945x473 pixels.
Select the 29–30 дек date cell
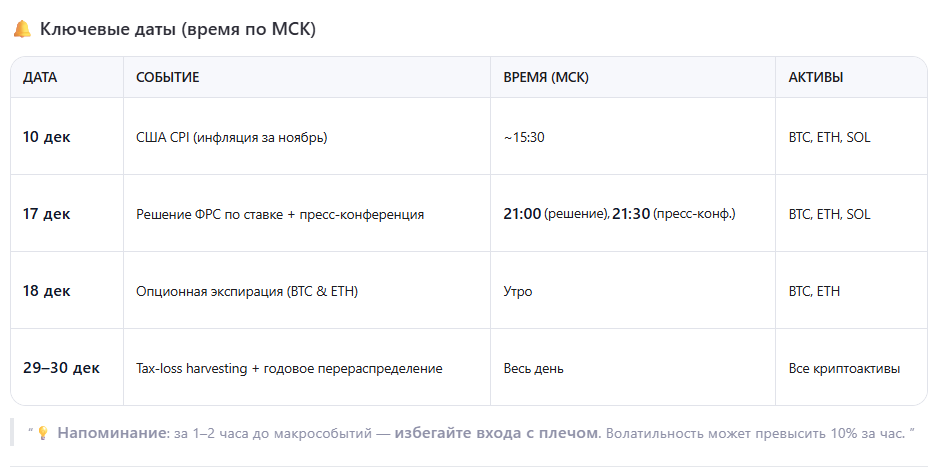pos(61,368)
